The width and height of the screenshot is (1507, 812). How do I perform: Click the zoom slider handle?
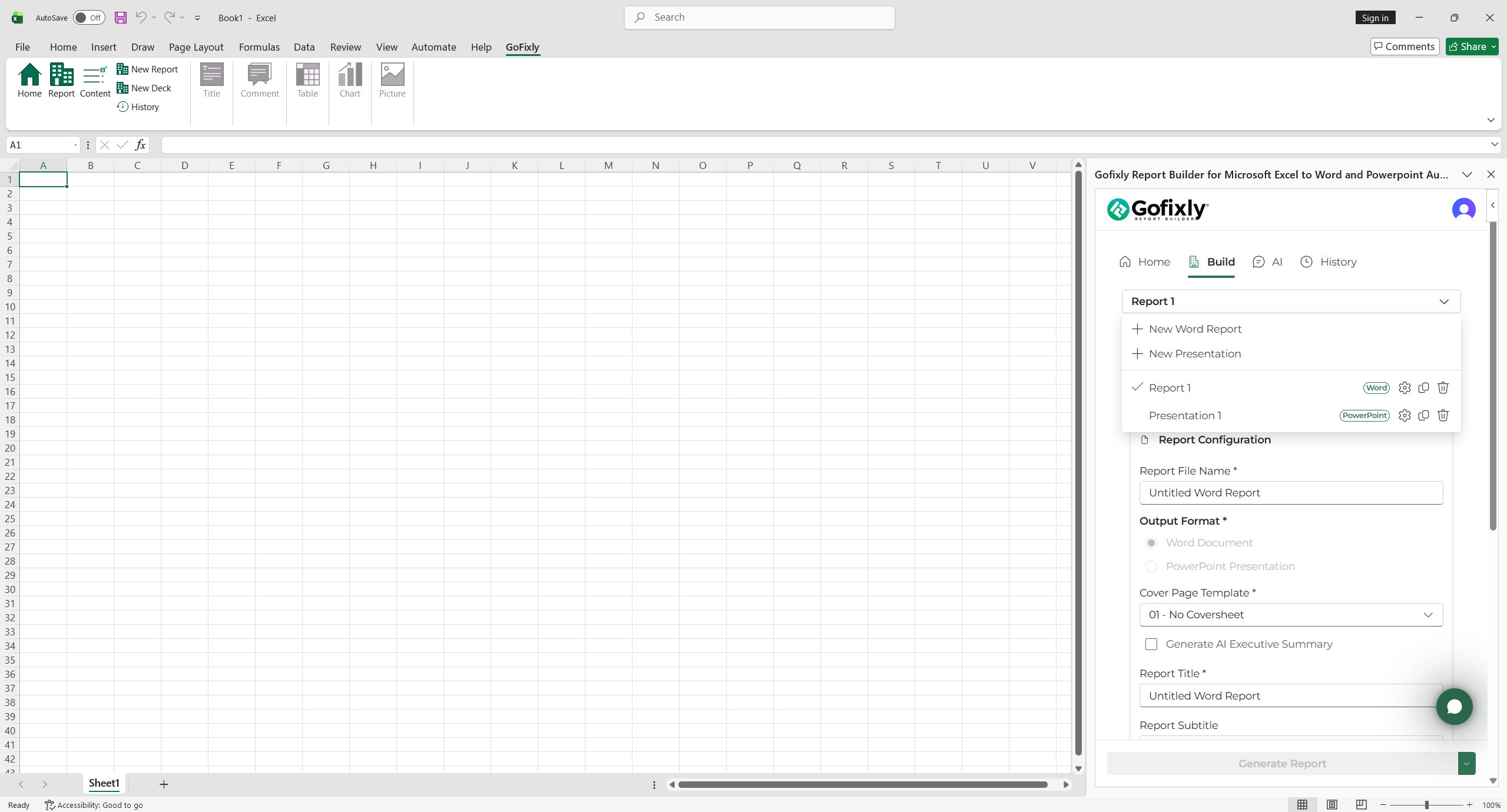tap(1426, 805)
